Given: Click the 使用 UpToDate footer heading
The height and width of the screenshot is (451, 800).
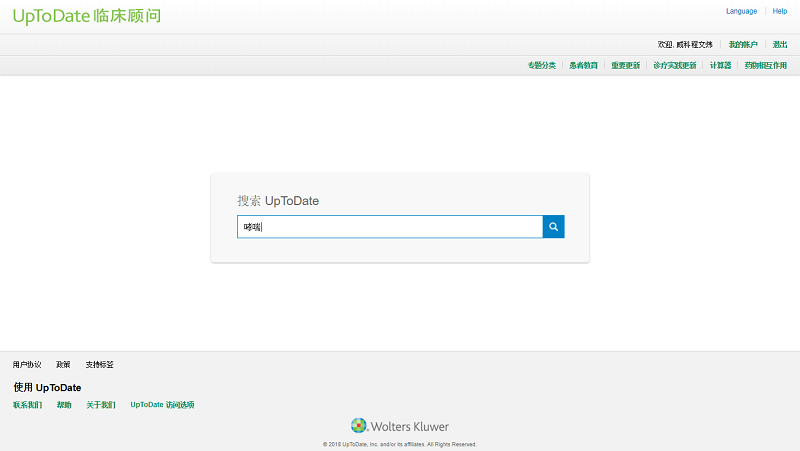Looking at the screenshot, I should point(47,388).
